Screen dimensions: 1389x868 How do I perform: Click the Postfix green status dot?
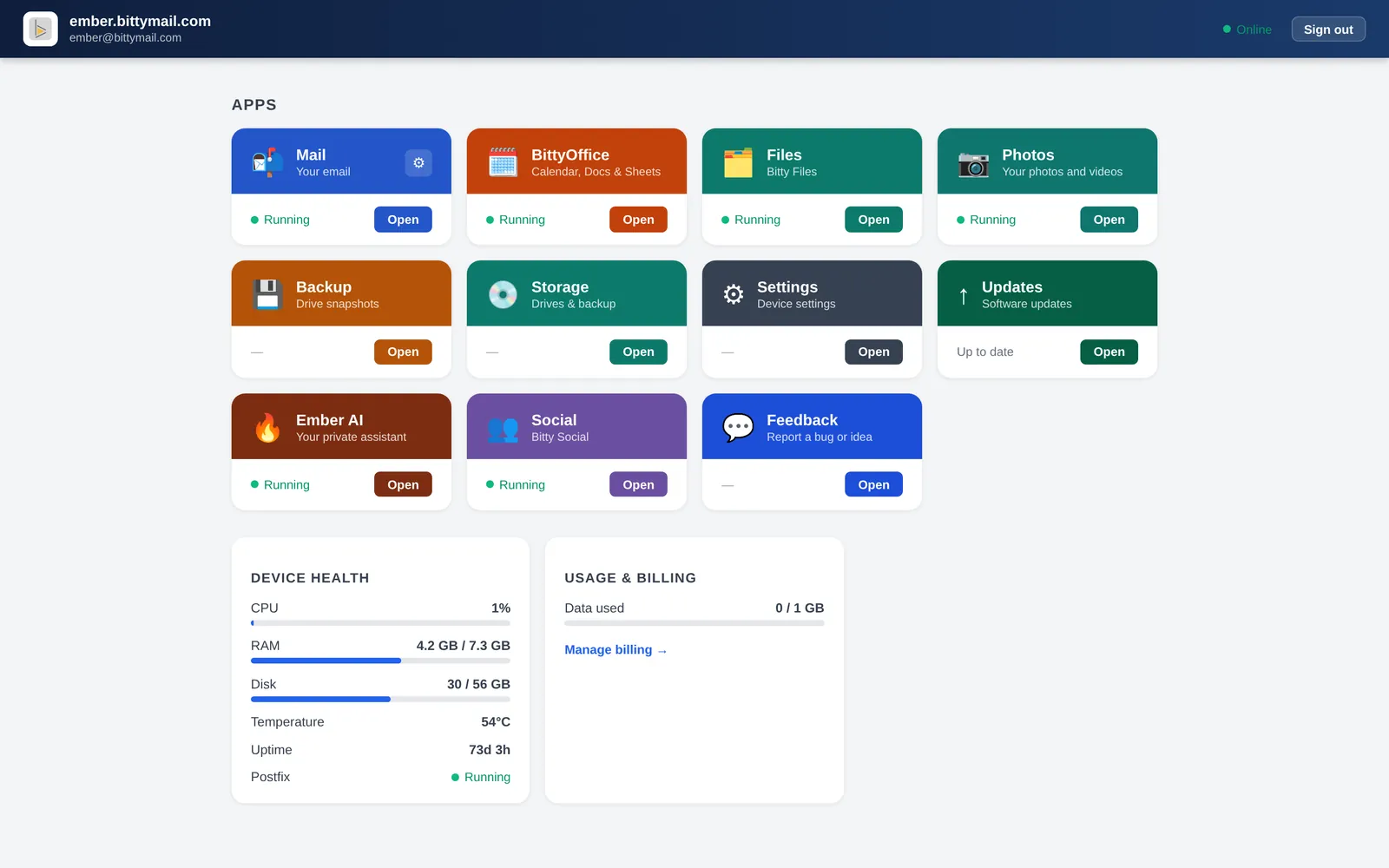point(455,778)
